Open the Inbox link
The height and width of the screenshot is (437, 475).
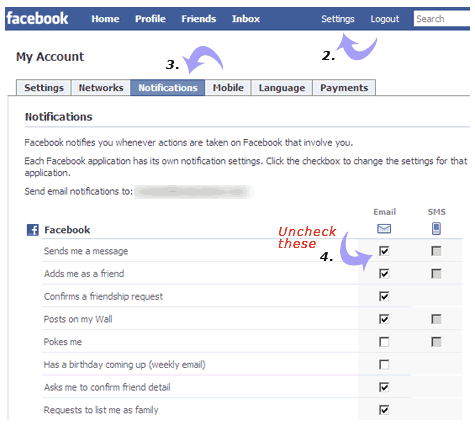click(246, 19)
